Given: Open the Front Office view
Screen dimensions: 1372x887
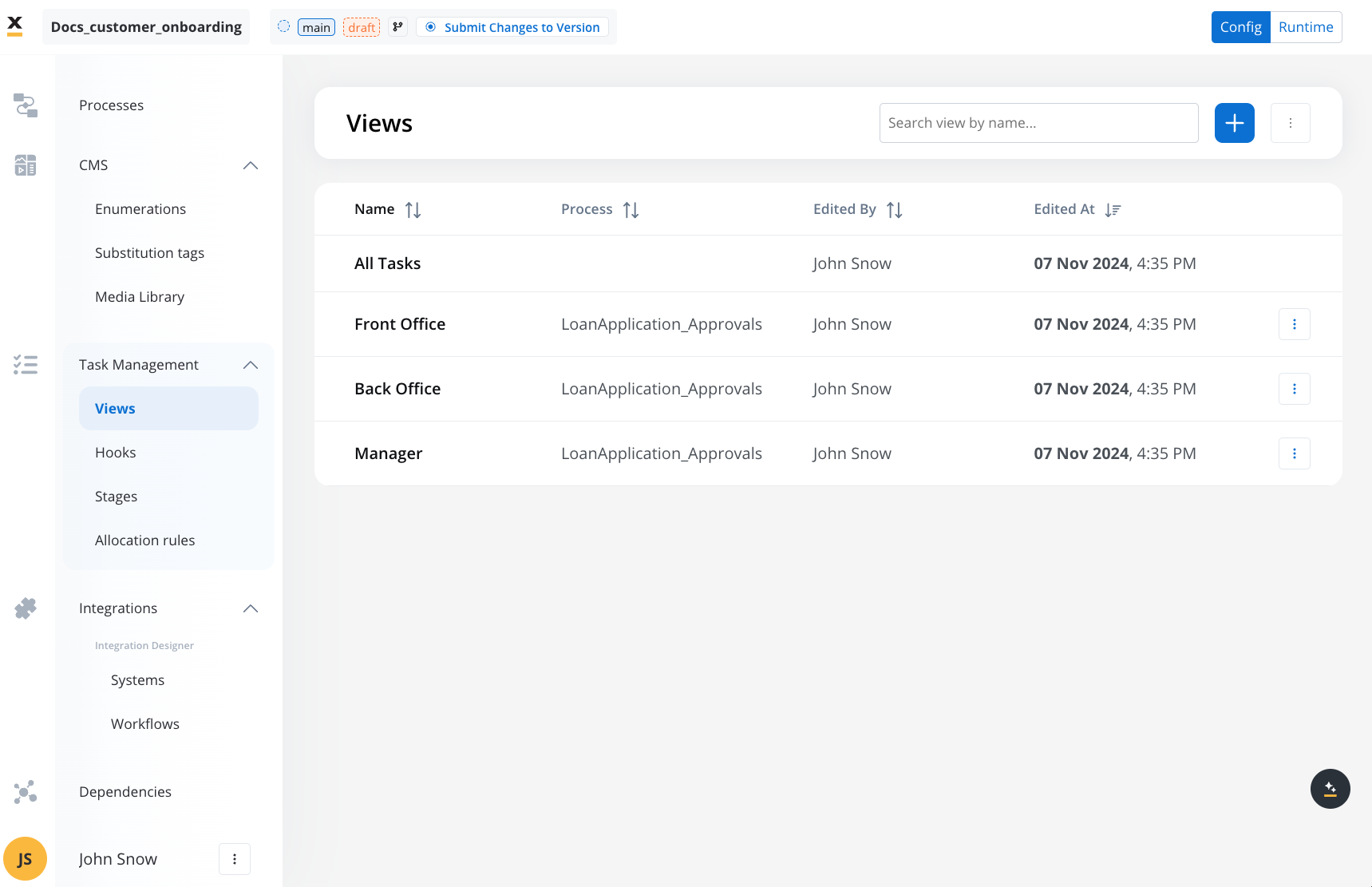Looking at the screenshot, I should pos(400,324).
